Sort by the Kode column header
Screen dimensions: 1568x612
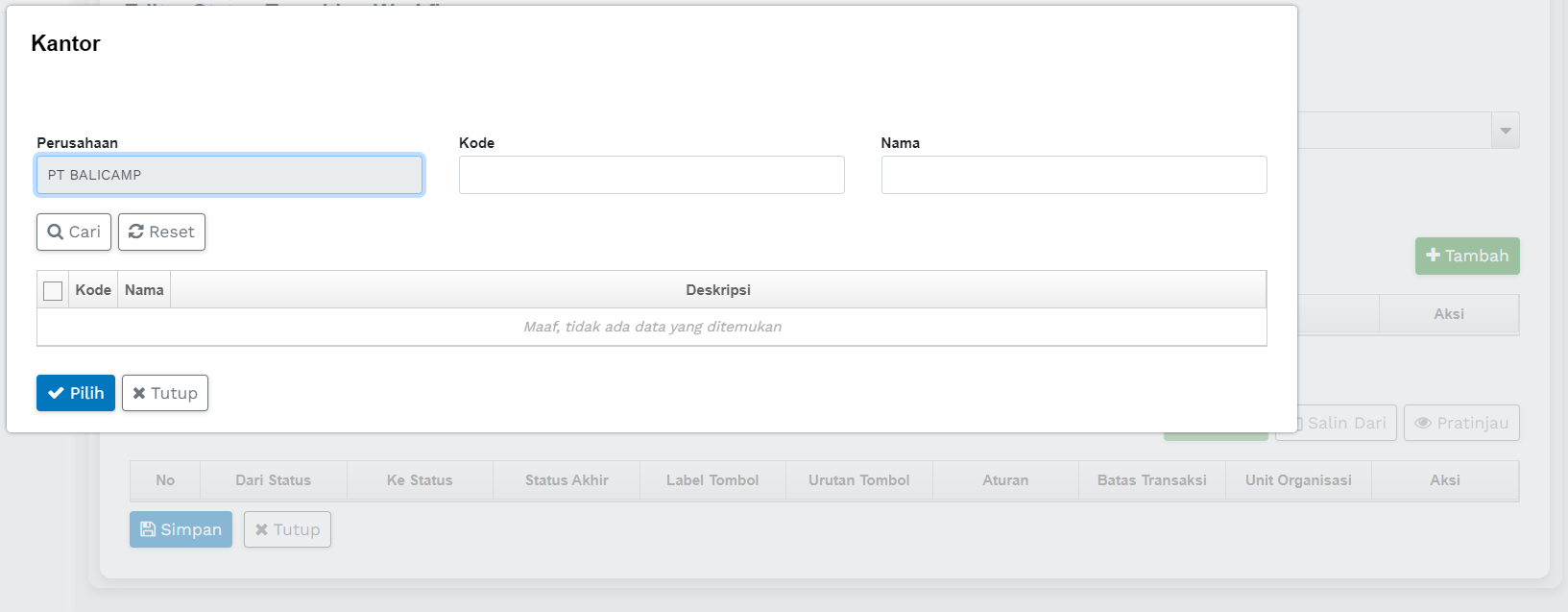coord(93,290)
